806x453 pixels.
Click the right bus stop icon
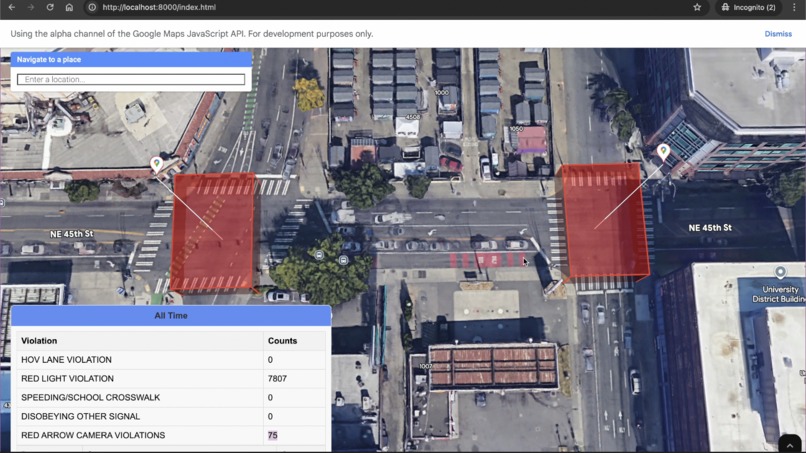[x=343, y=260]
